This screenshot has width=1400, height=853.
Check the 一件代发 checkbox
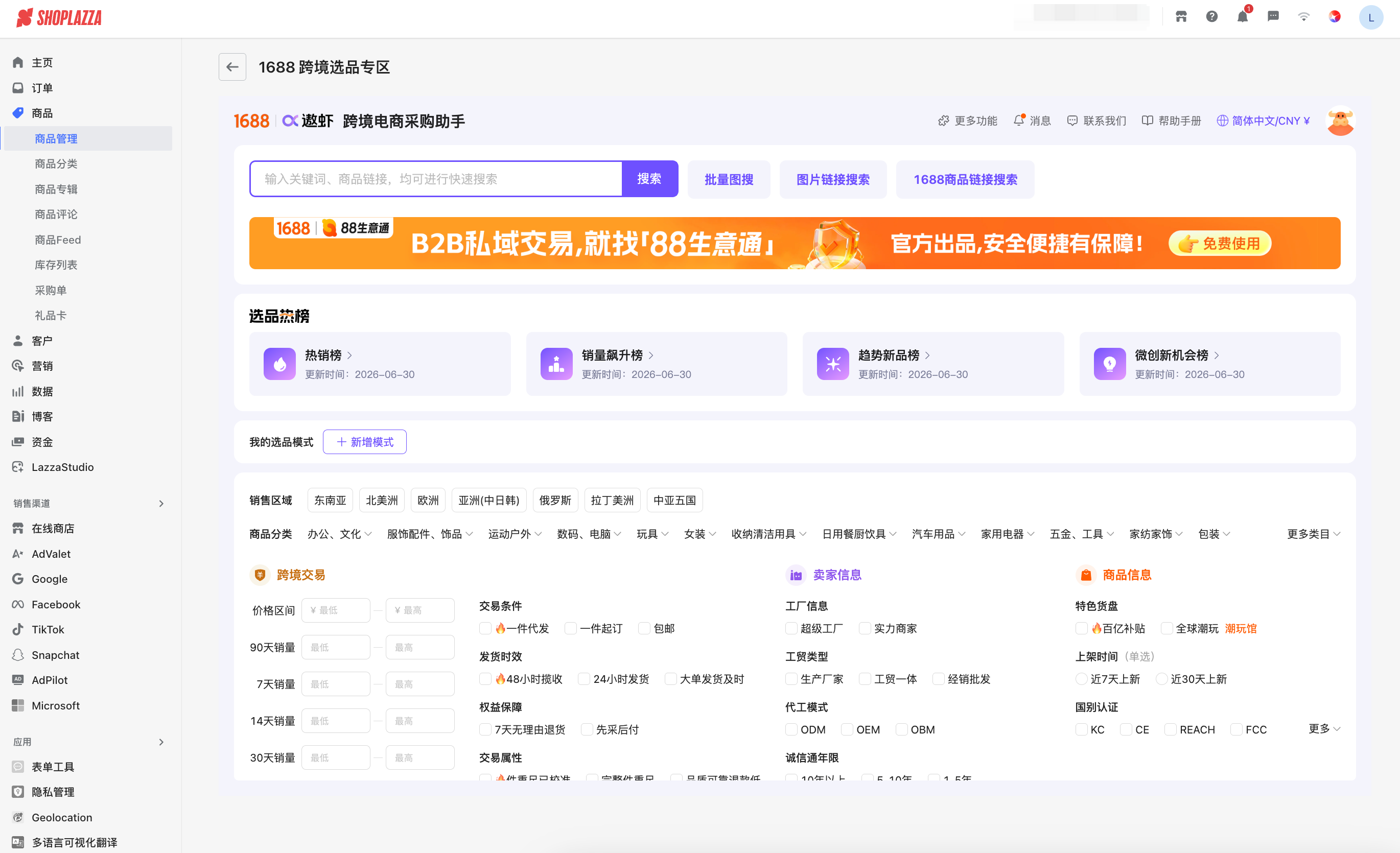(485, 628)
